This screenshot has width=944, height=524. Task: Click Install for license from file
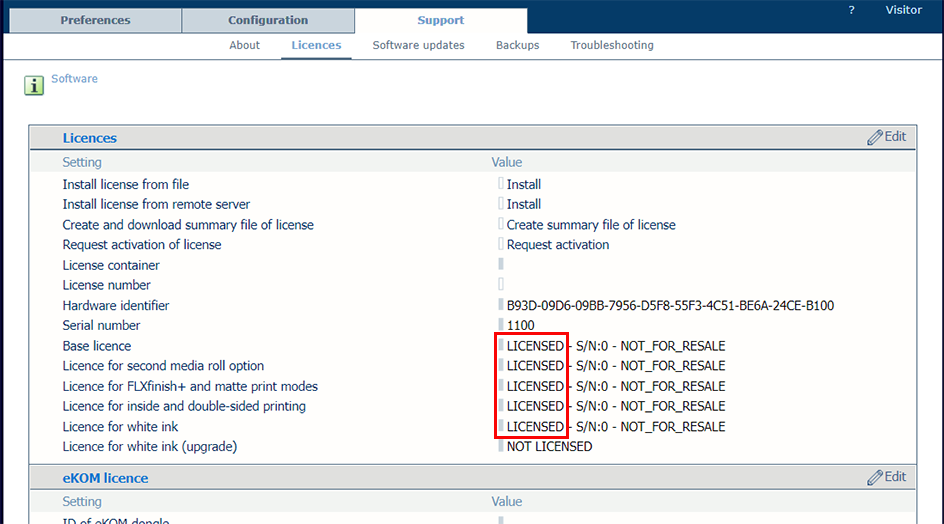(x=523, y=184)
